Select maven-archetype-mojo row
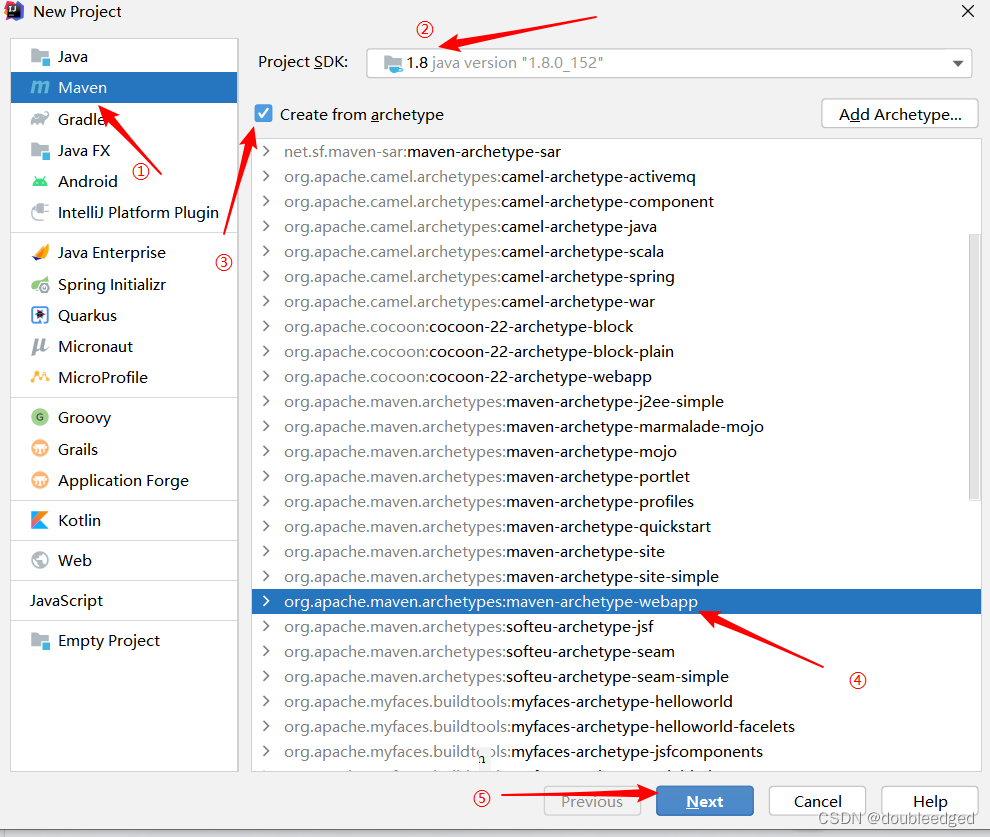Screen dimensions: 990x837 tap(616, 451)
